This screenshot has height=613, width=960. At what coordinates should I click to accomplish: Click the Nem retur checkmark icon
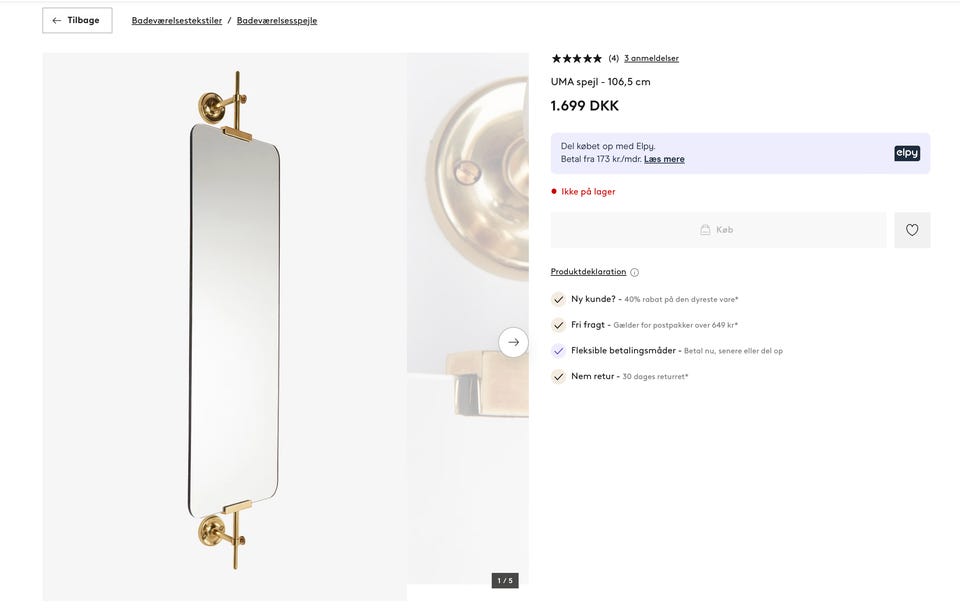[x=559, y=377]
